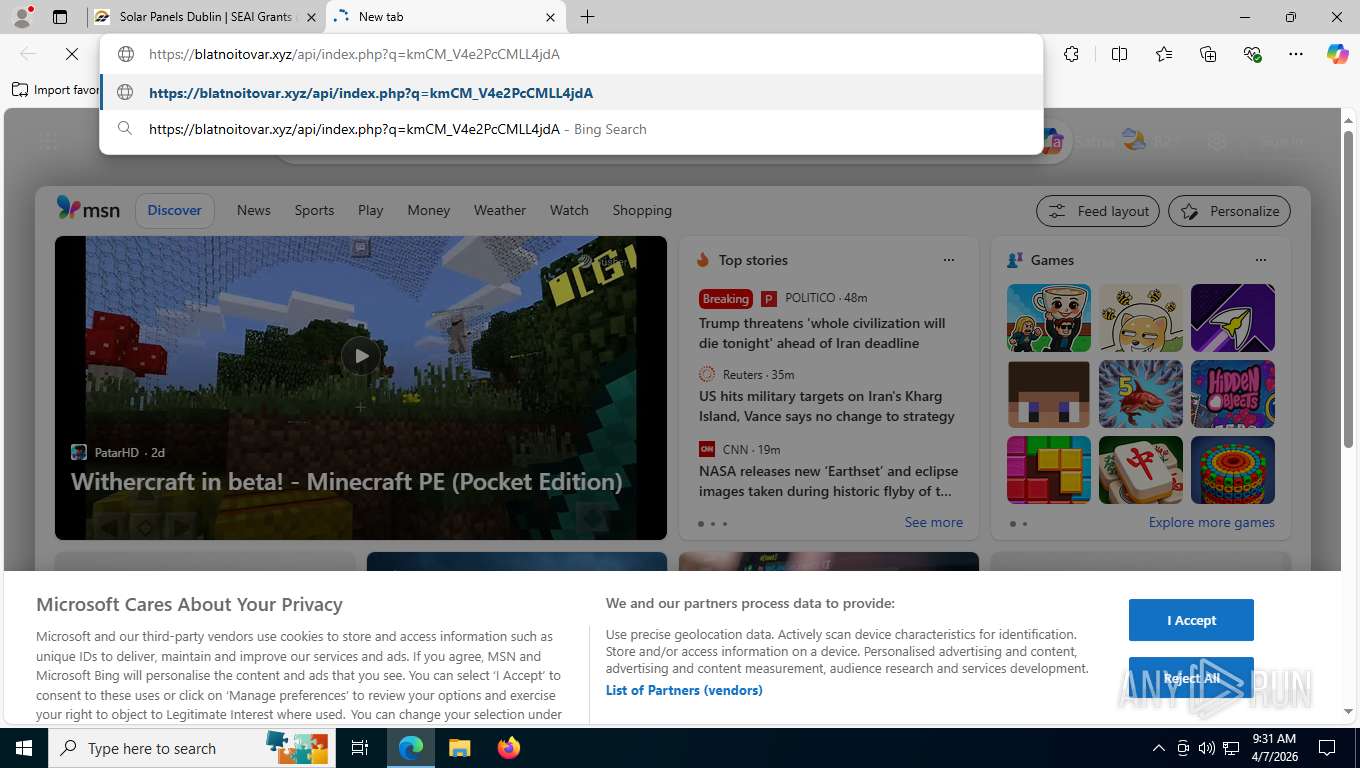
Task: Open the Windows Start menu
Action: 23,748
